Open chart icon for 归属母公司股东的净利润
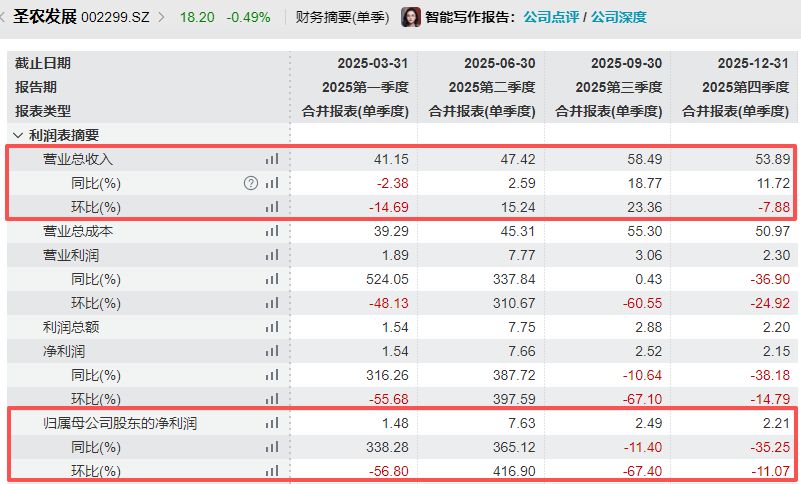Viewport: 801px width, 484px height. pyautogui.click(x=272, y=423)
